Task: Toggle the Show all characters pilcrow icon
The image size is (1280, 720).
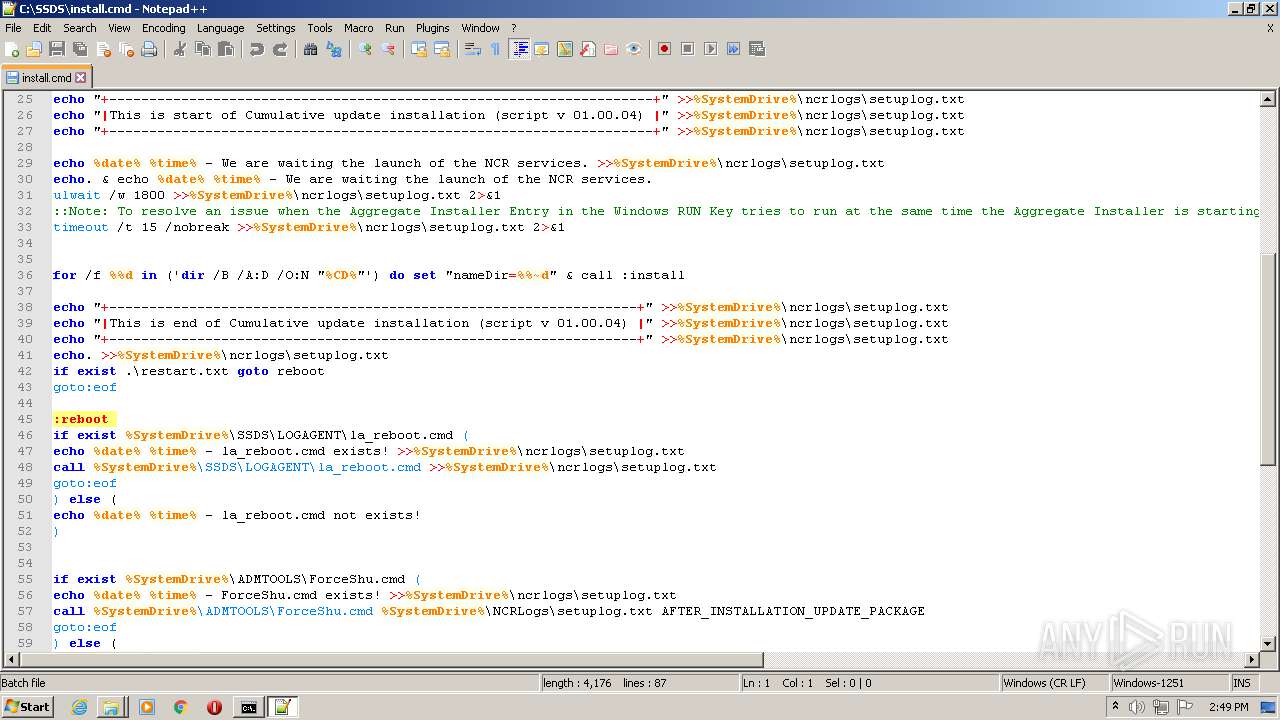Action: (x=495, y=49)
